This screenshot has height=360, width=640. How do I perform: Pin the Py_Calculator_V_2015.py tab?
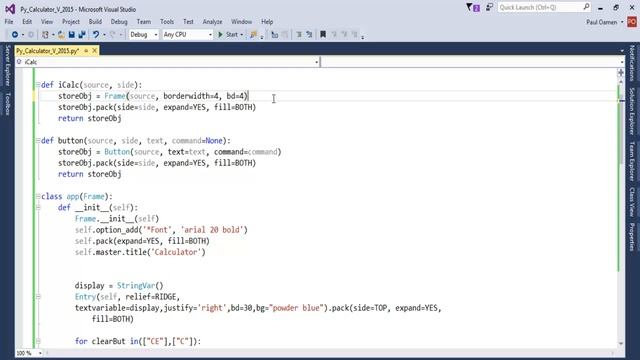(86, 51)
